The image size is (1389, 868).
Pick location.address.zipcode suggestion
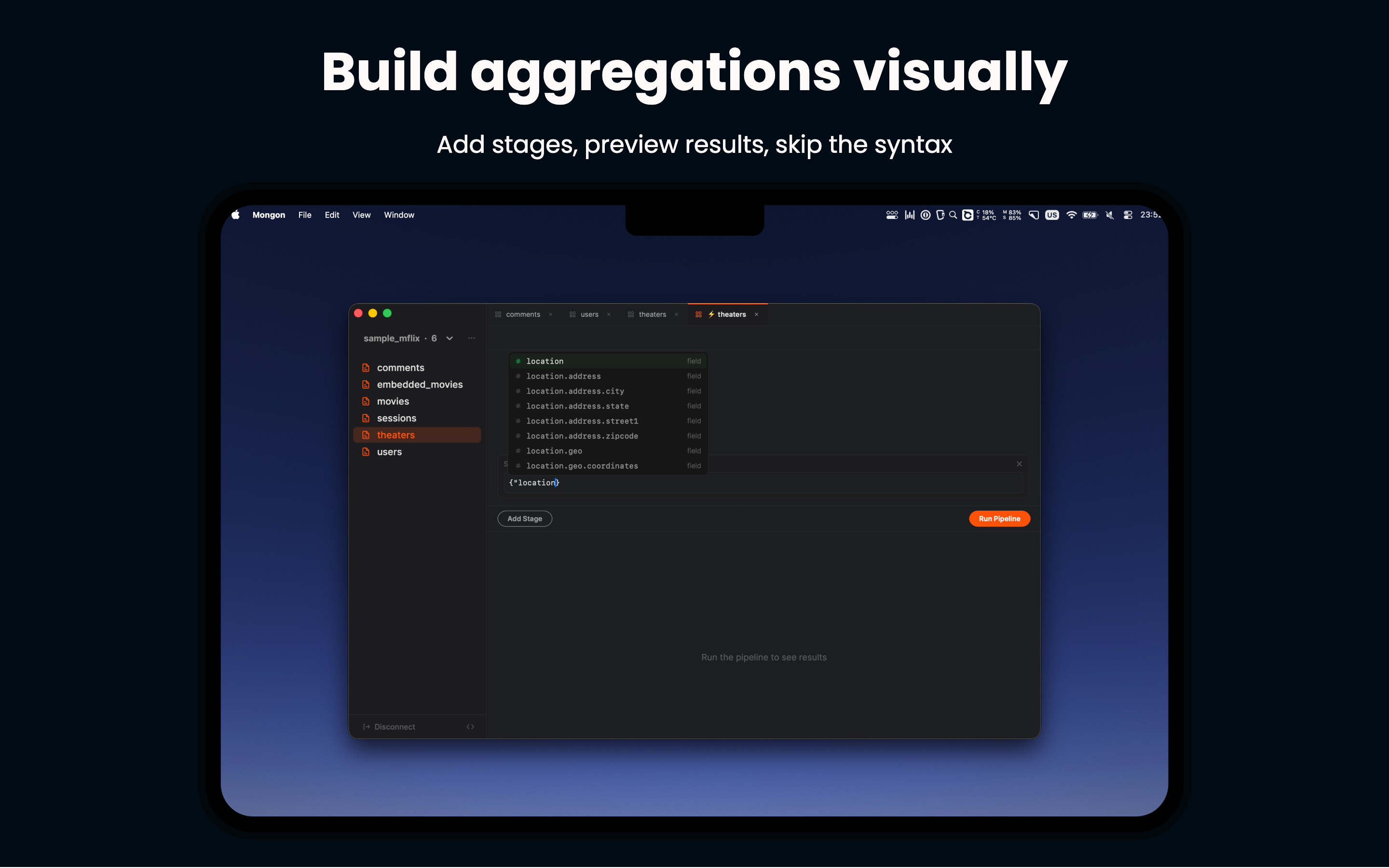click(x=608, y=436)
